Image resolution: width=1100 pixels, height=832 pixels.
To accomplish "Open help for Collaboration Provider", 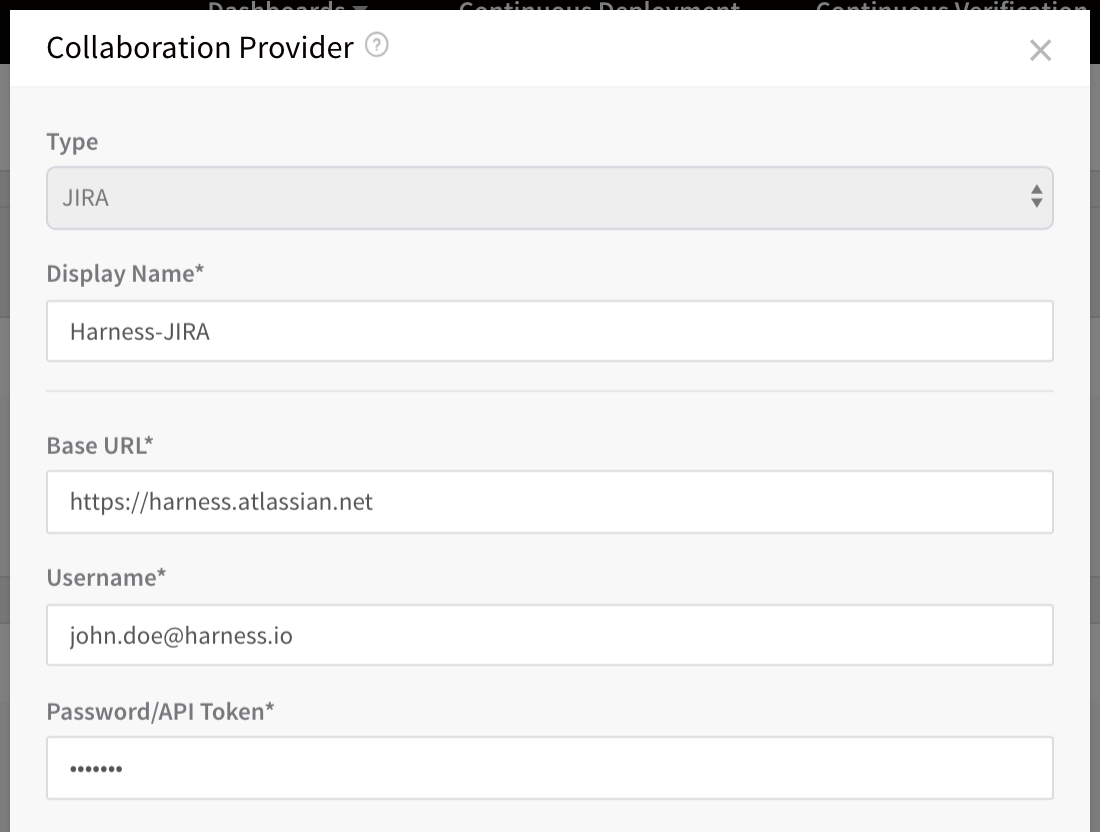I will 377,46.
